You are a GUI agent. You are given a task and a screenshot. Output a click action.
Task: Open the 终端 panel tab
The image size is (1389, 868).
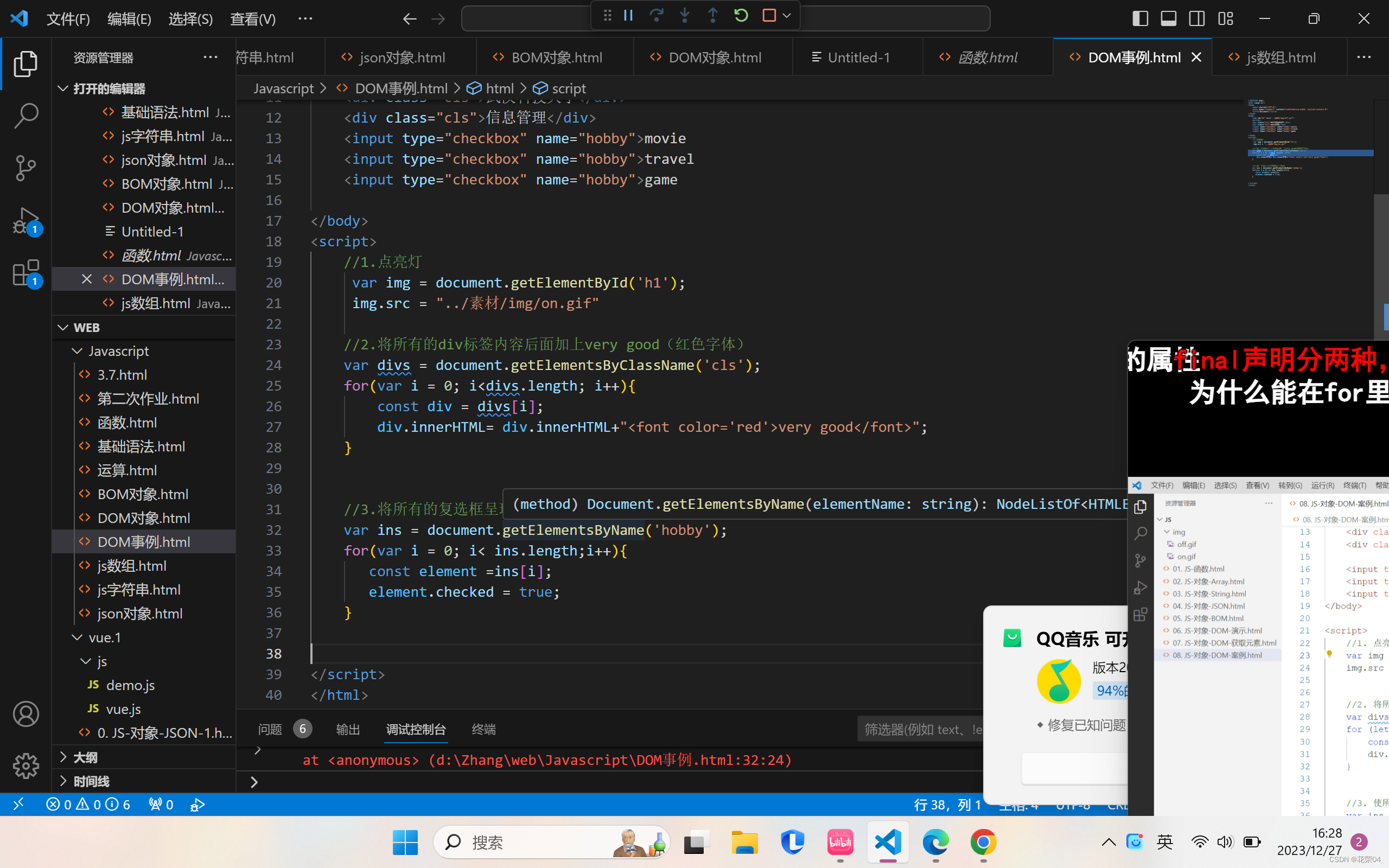pos(483,729)
